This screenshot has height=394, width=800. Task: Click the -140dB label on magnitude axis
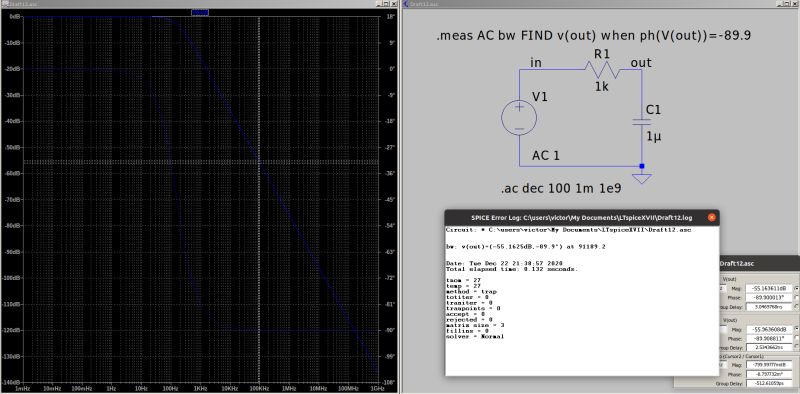(x=12, y=383)
